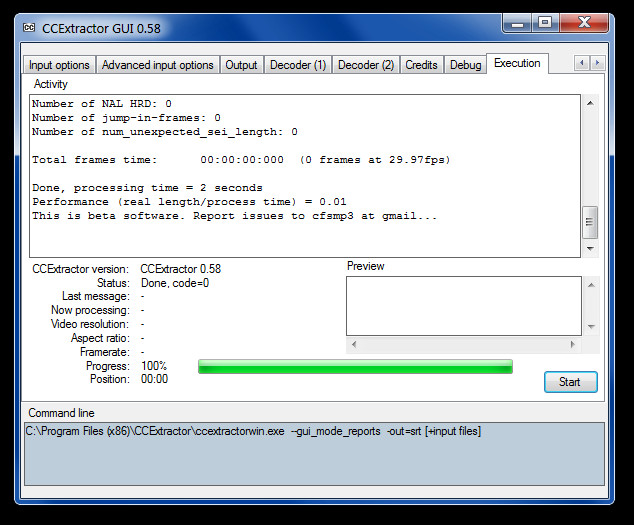The height and width of the screenshot is (525, 634).
Task: Click the 'Number of jump-in-frames: 0' line
Action: 126,118
